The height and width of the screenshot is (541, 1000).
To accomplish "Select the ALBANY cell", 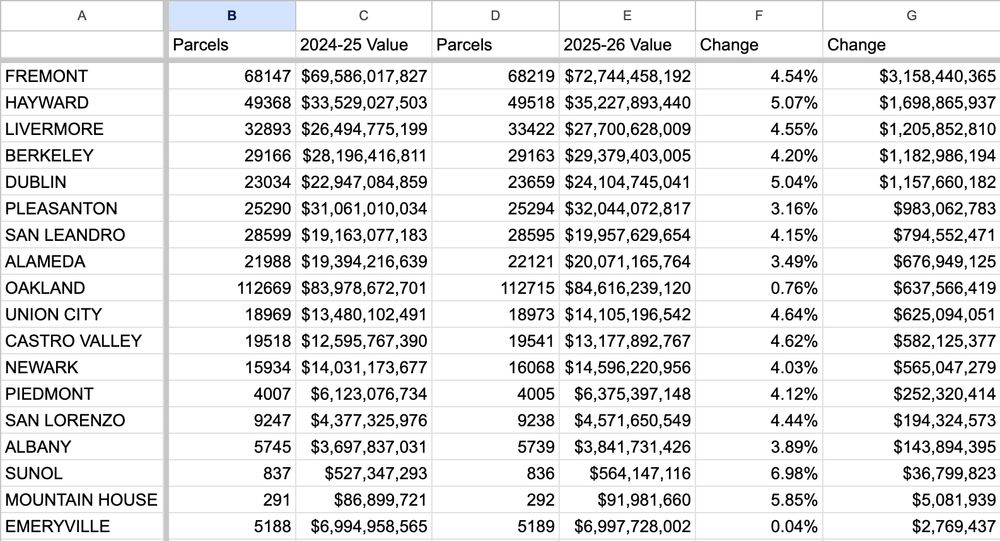I will click(x=82, y=447).
